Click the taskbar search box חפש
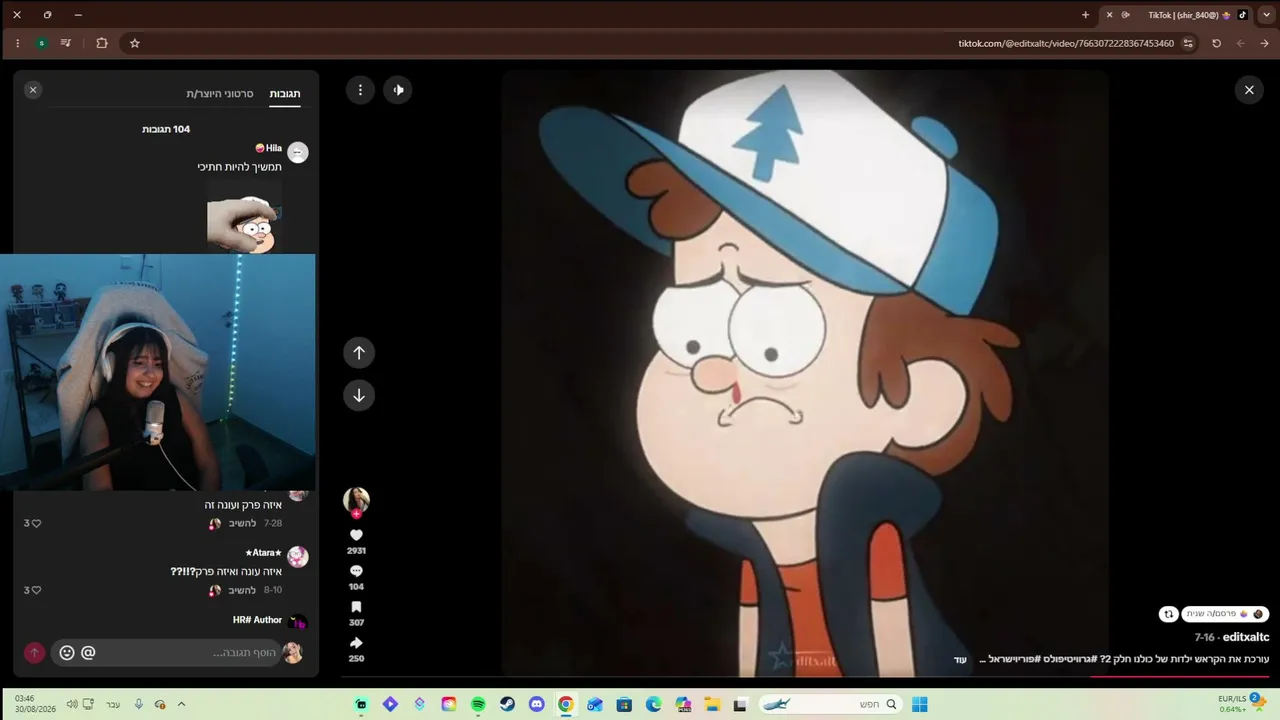Viewport: 1280px width, 720px height. point(830,704)
